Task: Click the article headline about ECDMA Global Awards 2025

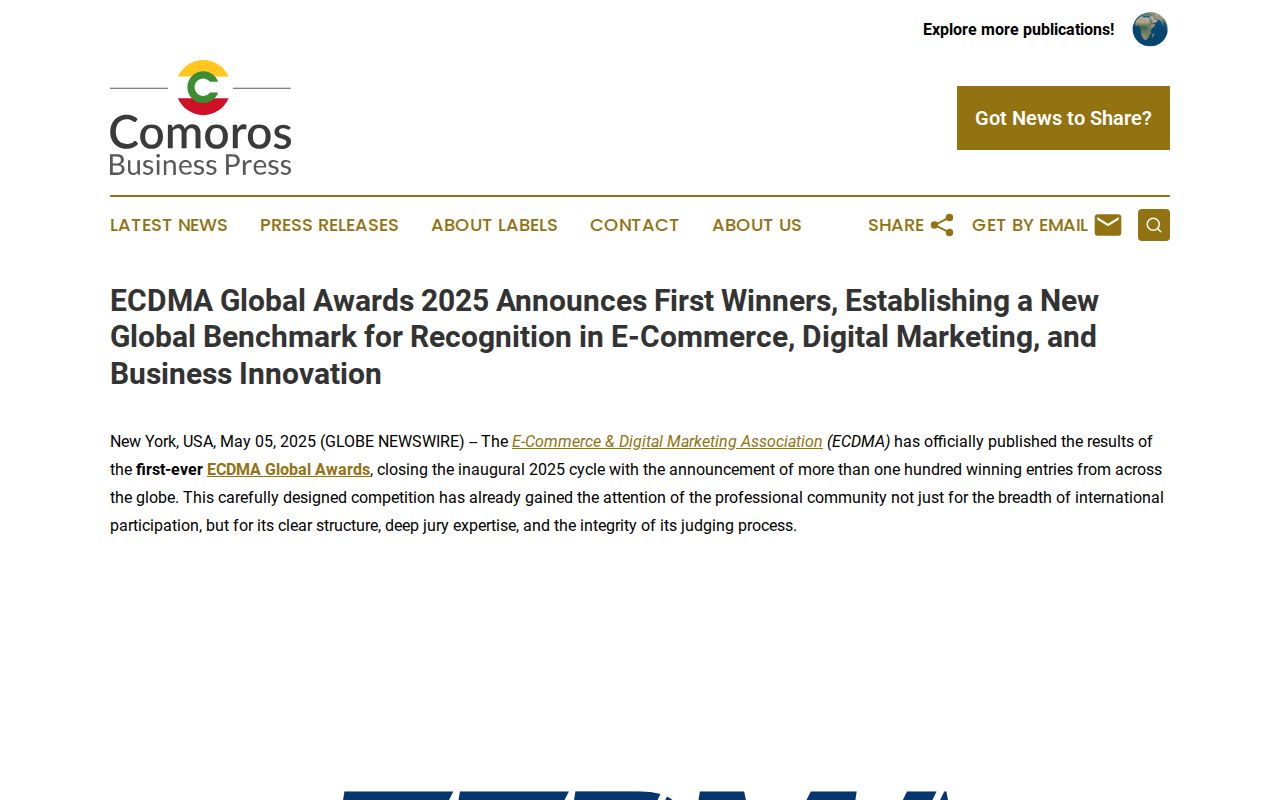Action: pyautogui.click(x=603, y=337)
